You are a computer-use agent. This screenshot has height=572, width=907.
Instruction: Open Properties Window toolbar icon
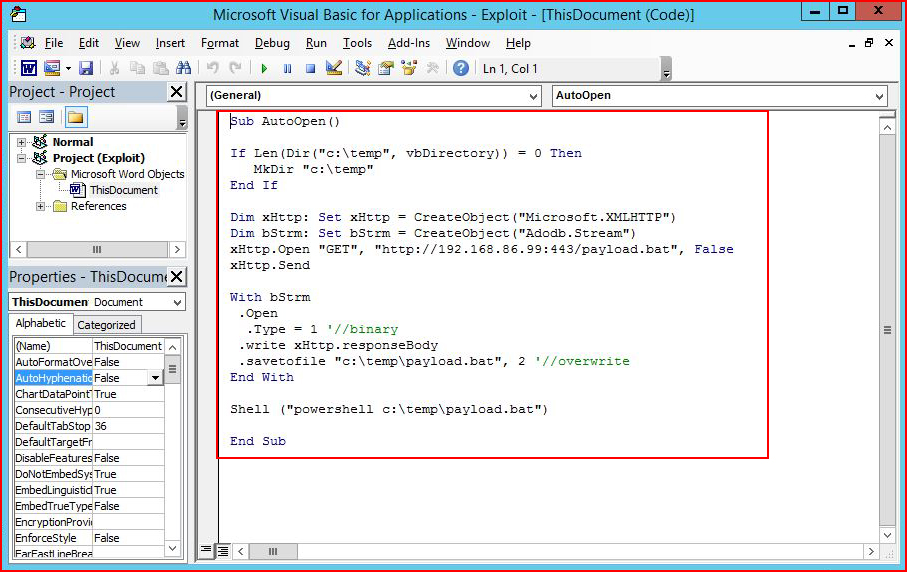click(x=386, y=68)
